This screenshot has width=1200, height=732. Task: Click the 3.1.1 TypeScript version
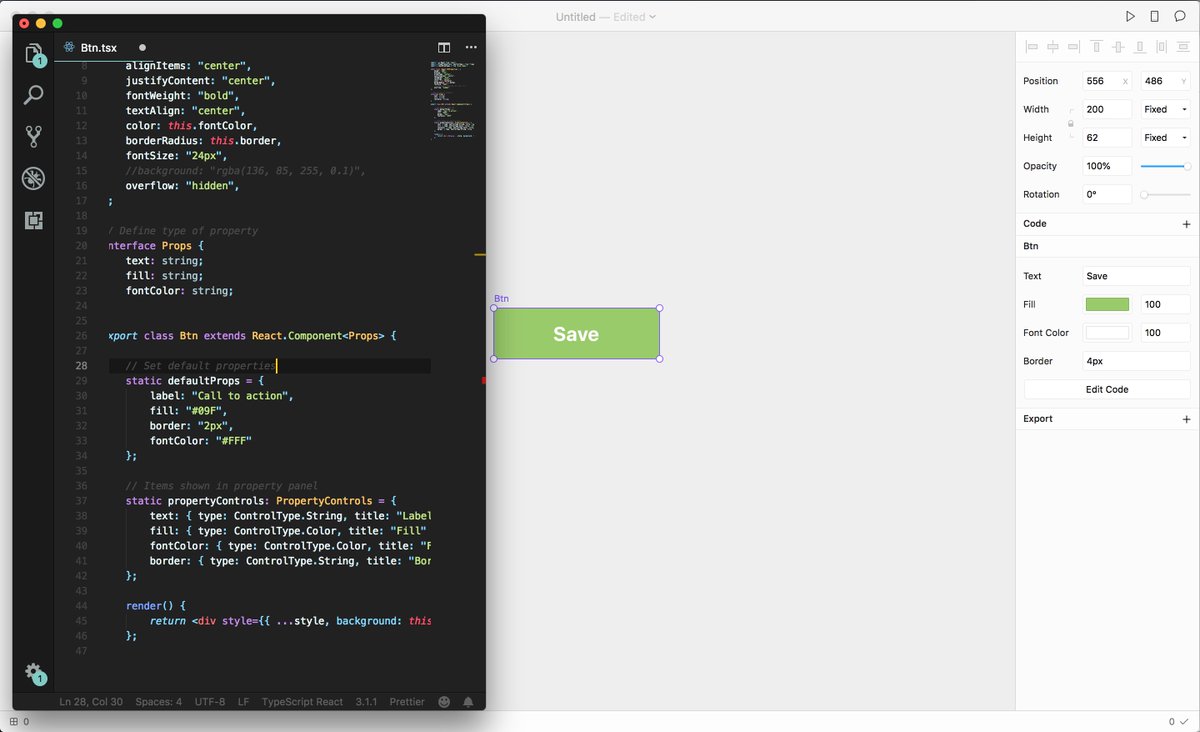pos(367,702)
